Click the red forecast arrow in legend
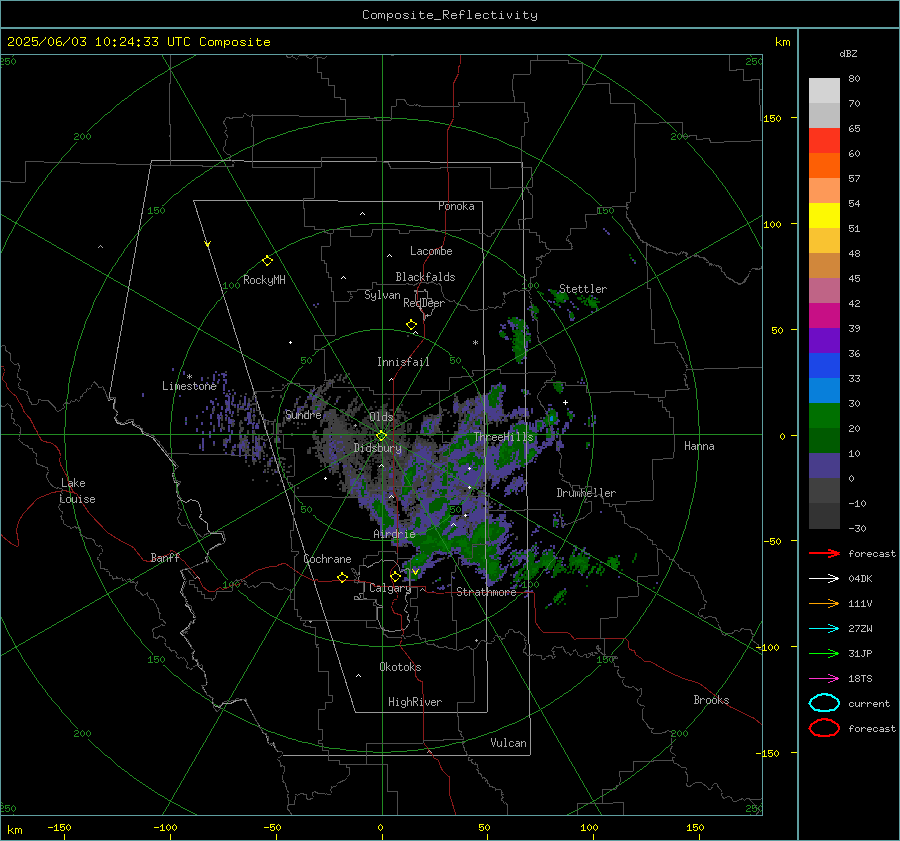This screenshot has width=900, height=841. tap(824, 553)
